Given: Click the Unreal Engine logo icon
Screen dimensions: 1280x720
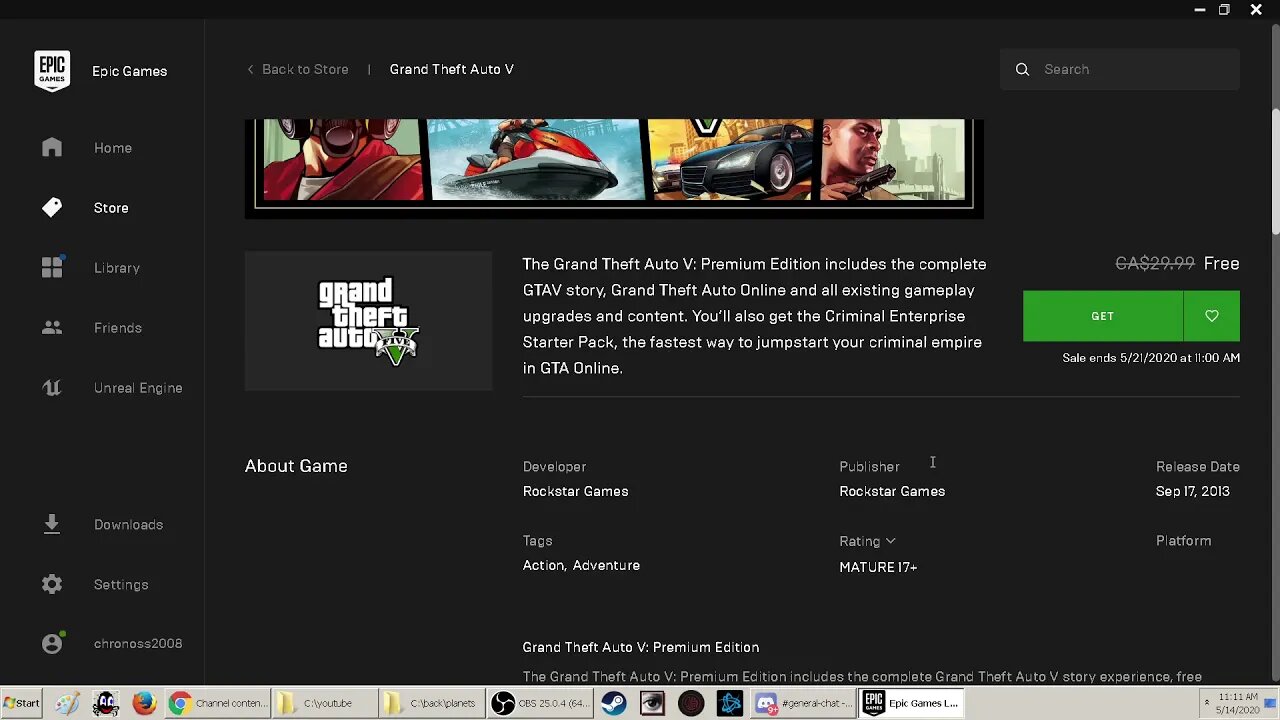Looking at the screenshot, I should pos(52,388).
